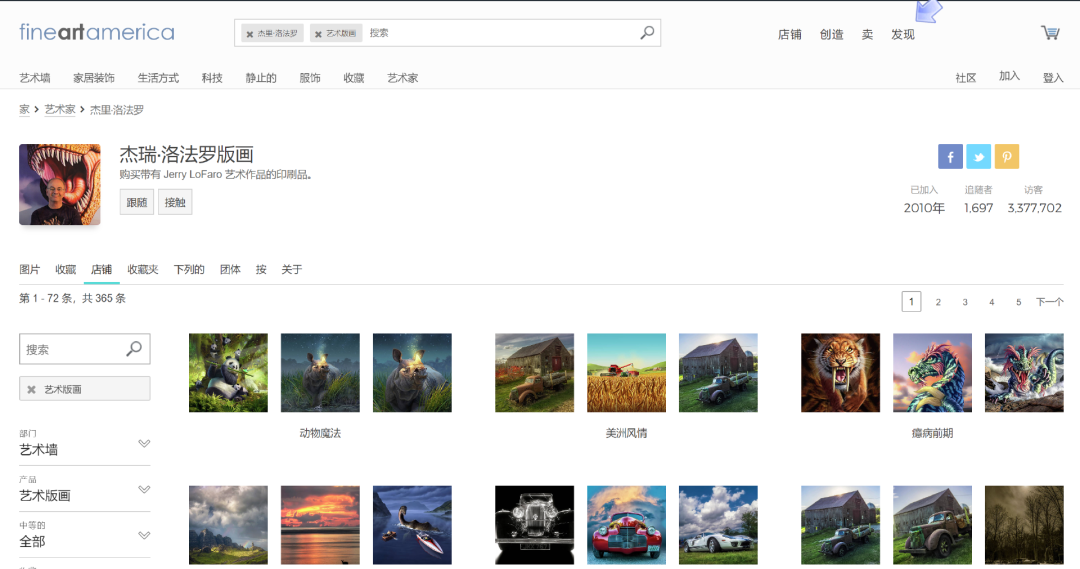Remove the 艺术版画 tag in top search bar
This screenshot has width=1080, height=569.
(x=318, y=34)
